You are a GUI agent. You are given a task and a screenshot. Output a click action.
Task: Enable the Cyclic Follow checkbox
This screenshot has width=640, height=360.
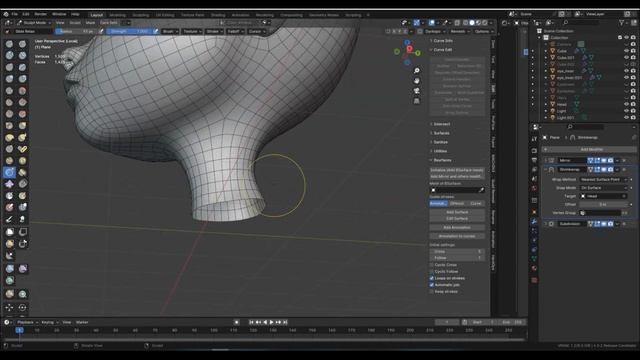(x=431, y=271)
